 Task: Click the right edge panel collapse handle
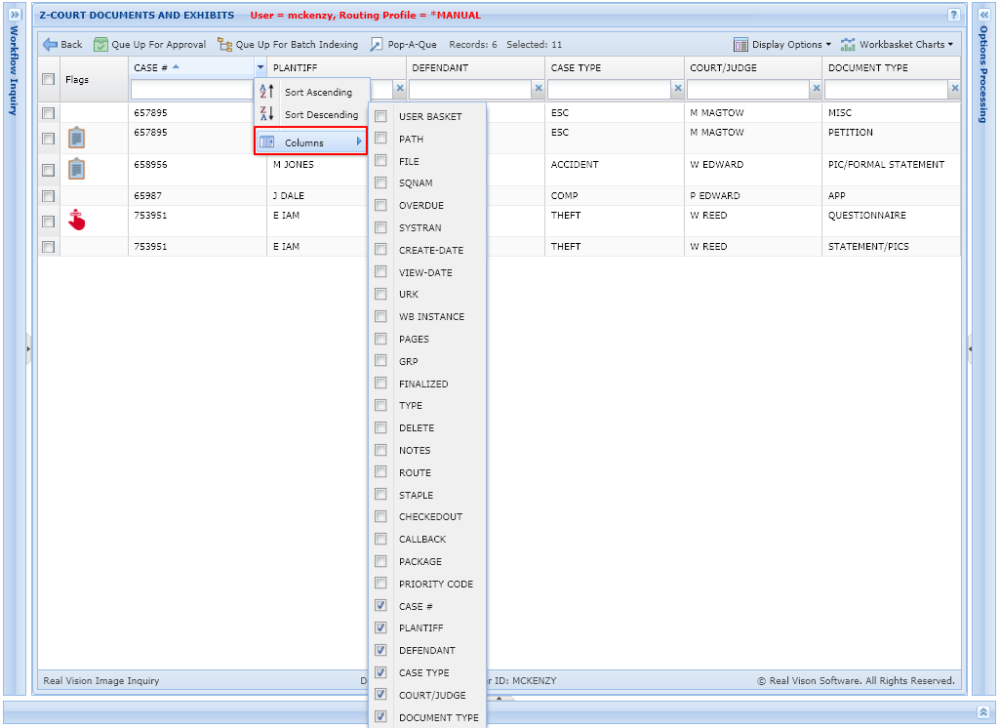pyautogui.click(x=970, y=349)
